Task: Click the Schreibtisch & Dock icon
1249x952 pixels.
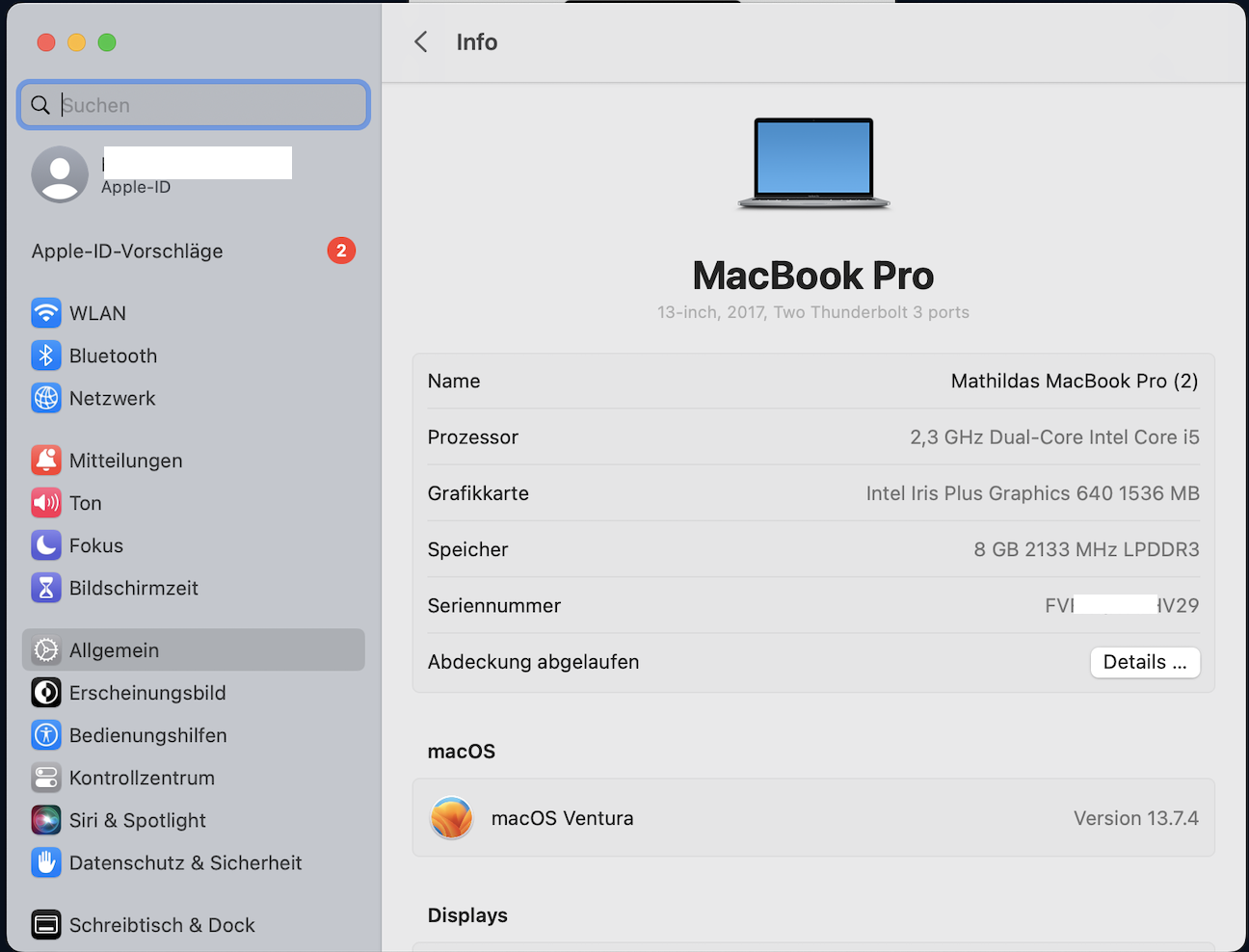Action: (46, 925)
